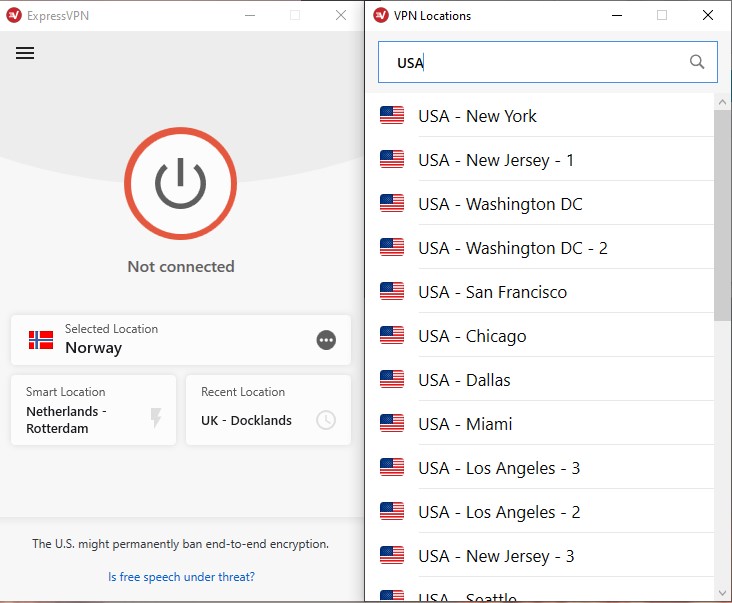The width and height of the screenshot is (732, 603).
Task: Minimize the VPN Locations window
Action: pyautogui.click(x=617, y=15)
